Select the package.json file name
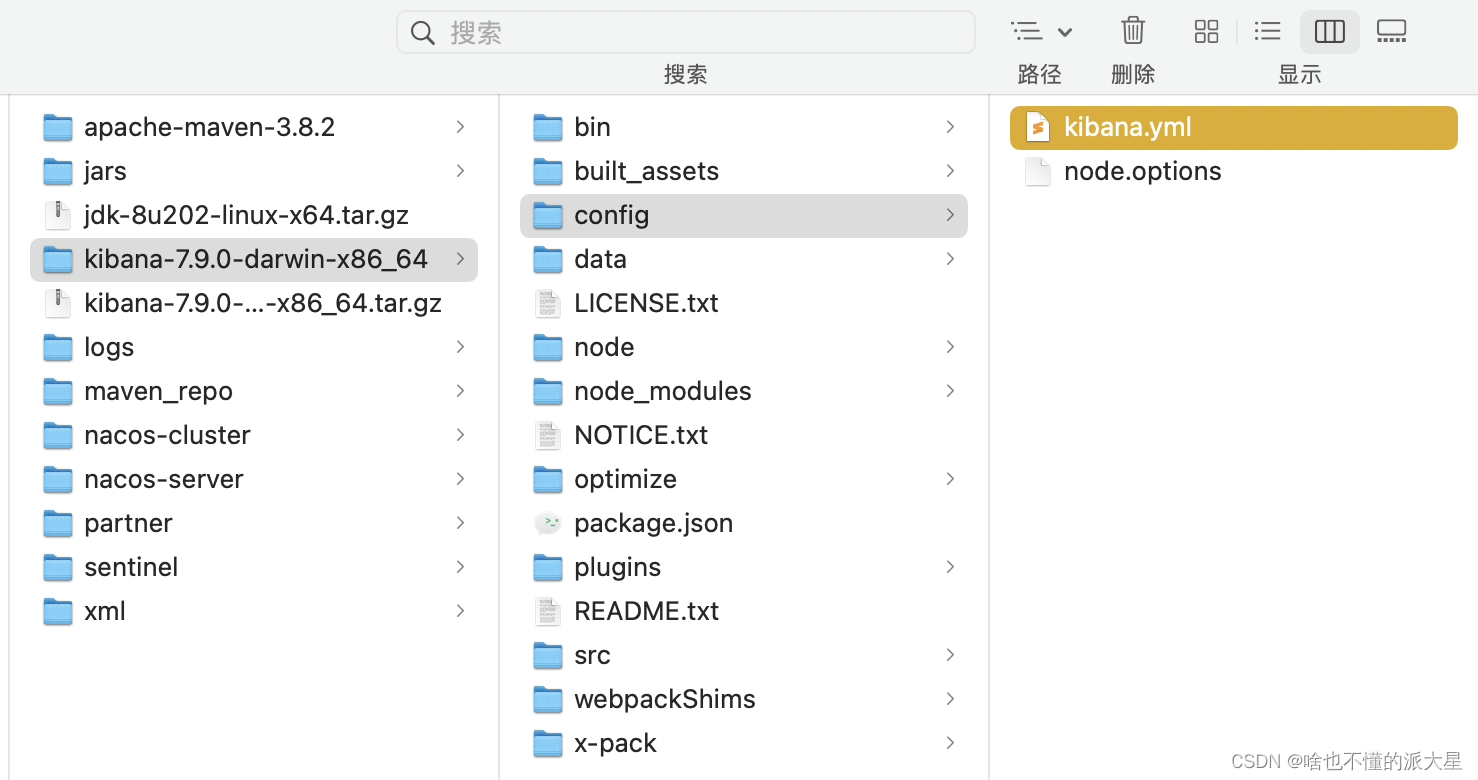Viewport: 1478px width, 780px height. 654,523
